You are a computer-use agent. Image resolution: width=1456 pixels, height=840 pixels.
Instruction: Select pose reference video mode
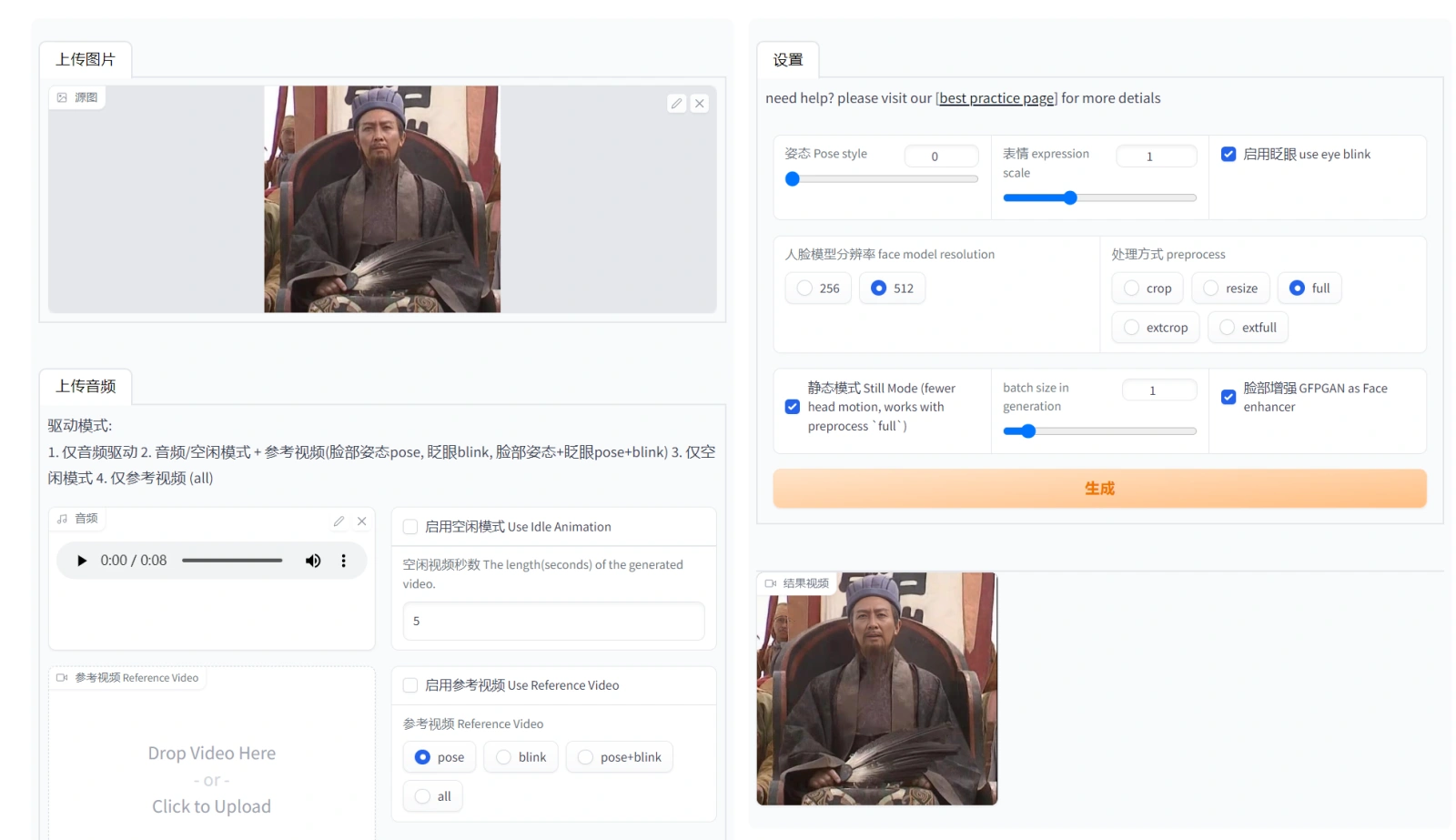(x=439, y=757)
